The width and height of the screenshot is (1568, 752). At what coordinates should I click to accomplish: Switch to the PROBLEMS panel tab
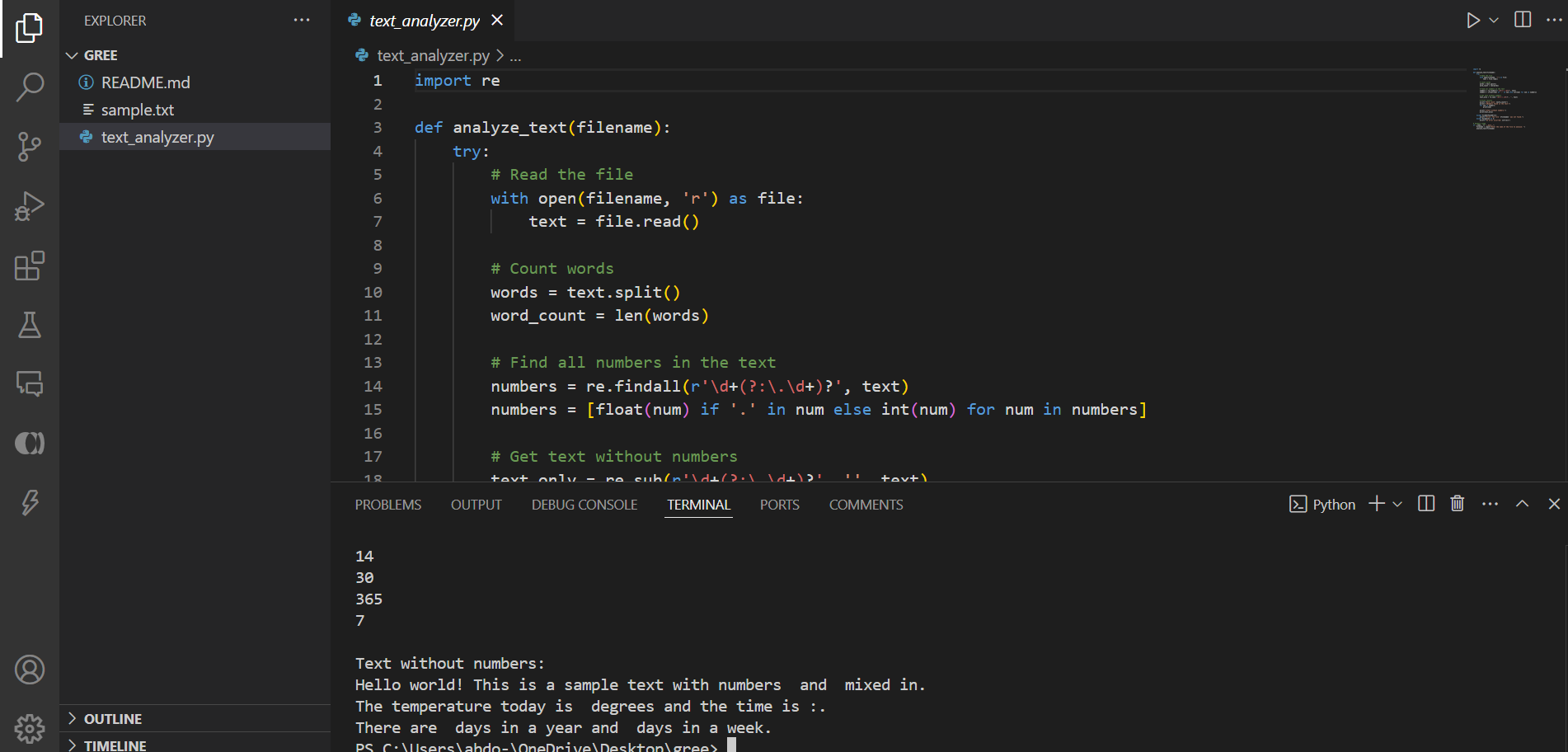[x=388, y=505]
